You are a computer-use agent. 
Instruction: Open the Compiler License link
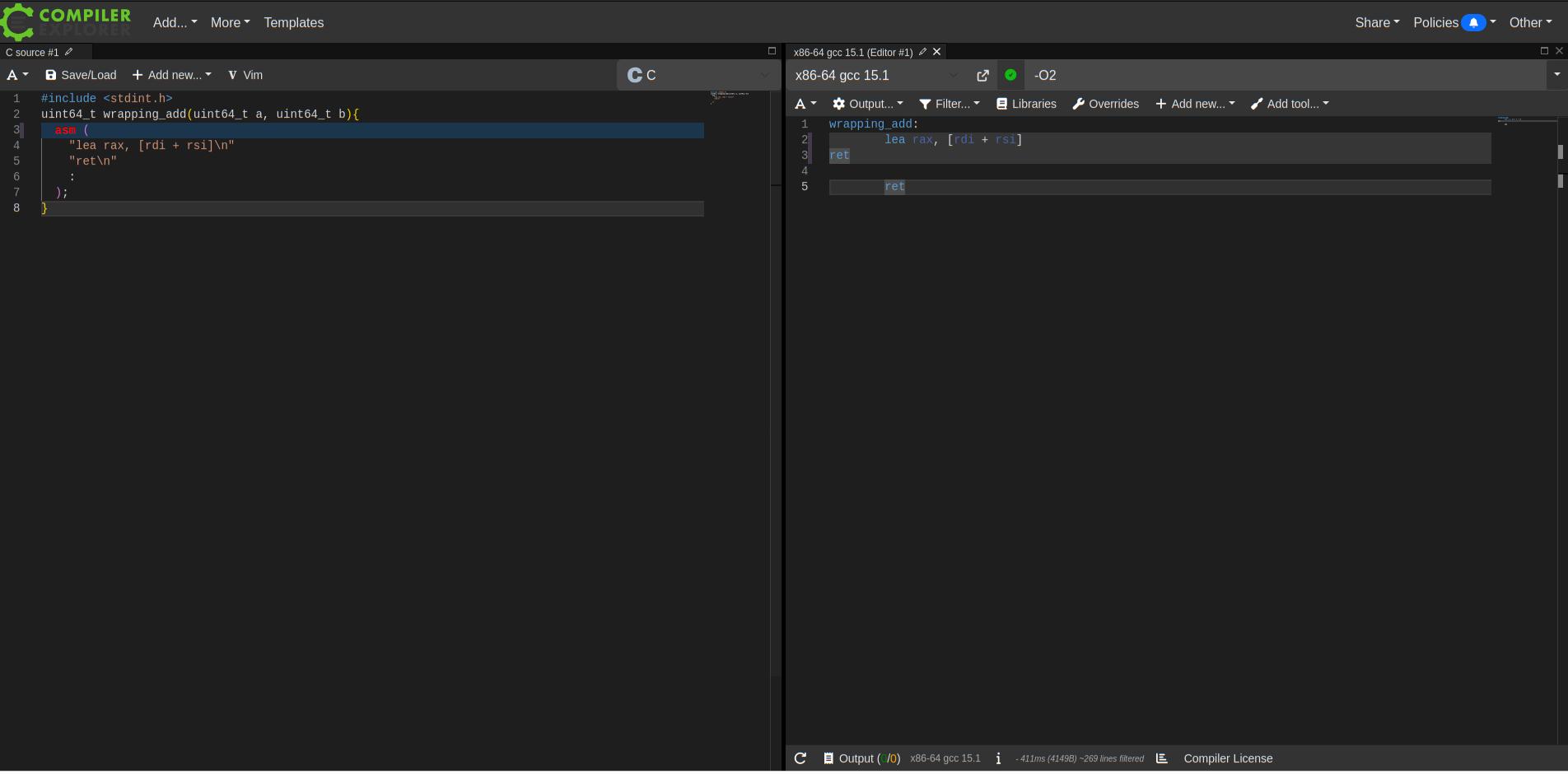pos(1228,758)
